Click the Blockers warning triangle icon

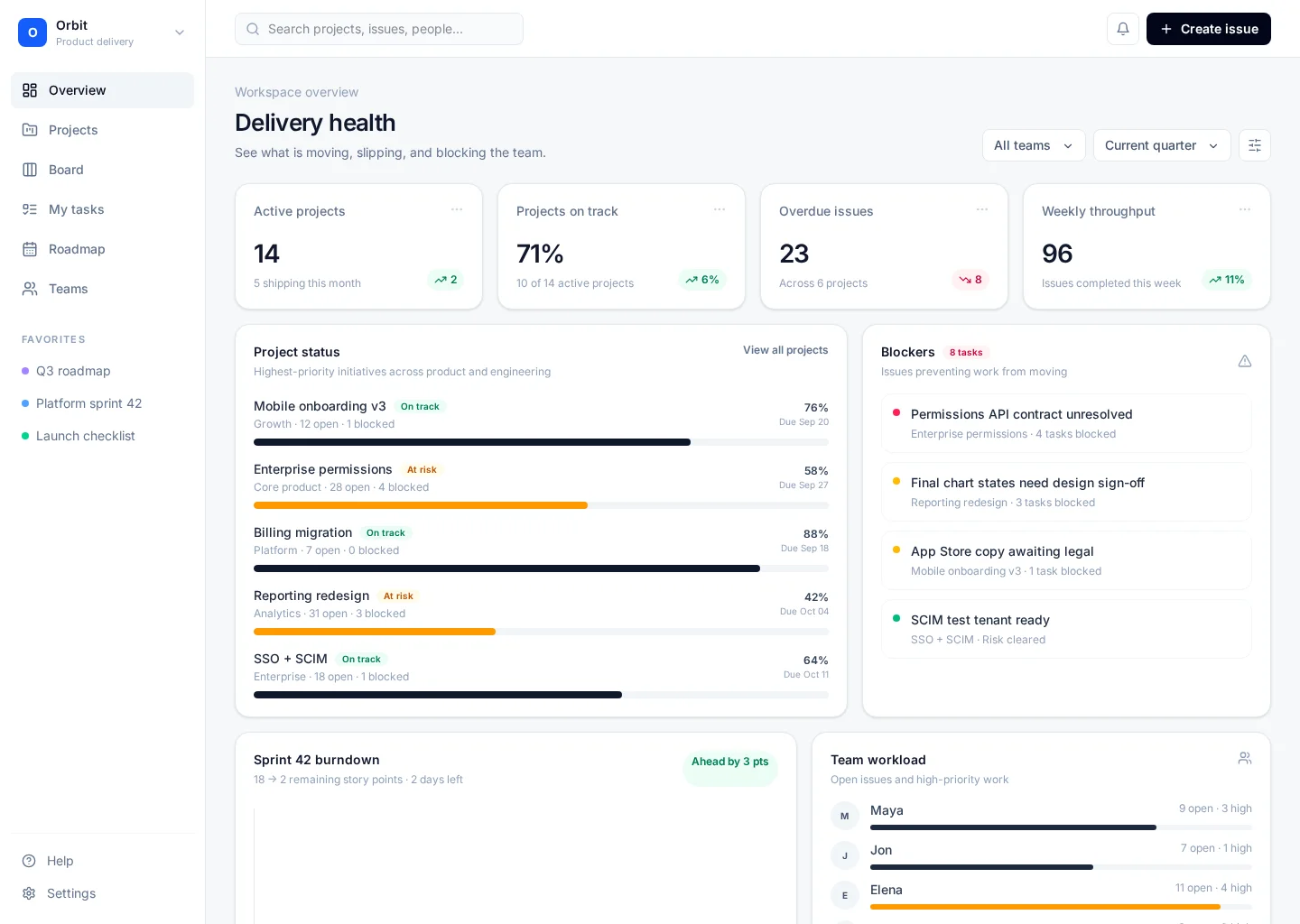click(x=1245, y=361)
